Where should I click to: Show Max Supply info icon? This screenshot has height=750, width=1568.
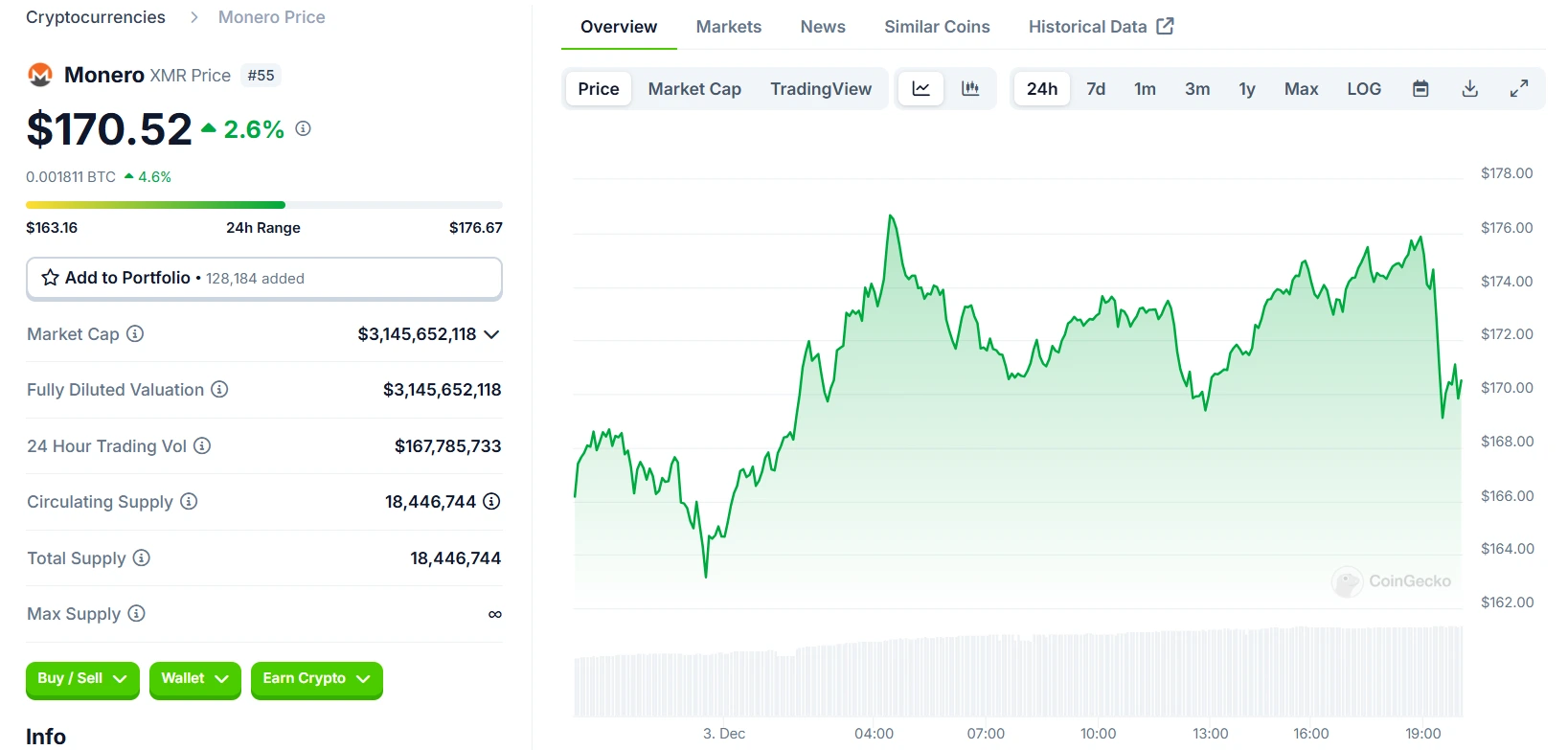pos(136,613)
